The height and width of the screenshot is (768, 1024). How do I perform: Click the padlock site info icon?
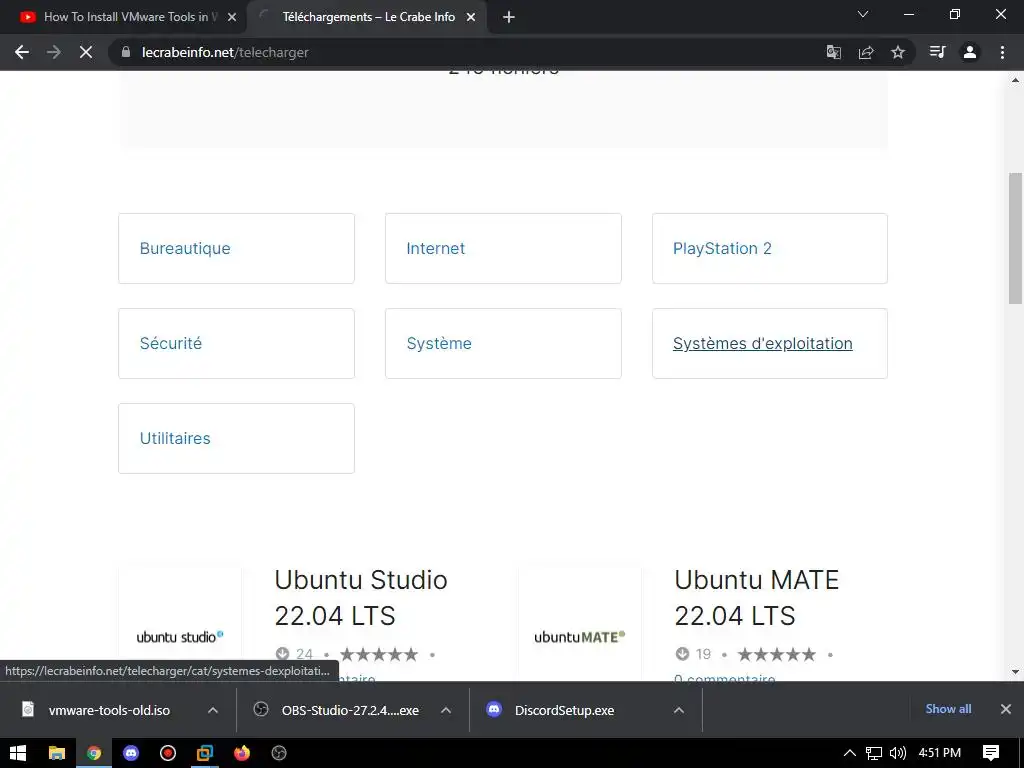[126, 52]
